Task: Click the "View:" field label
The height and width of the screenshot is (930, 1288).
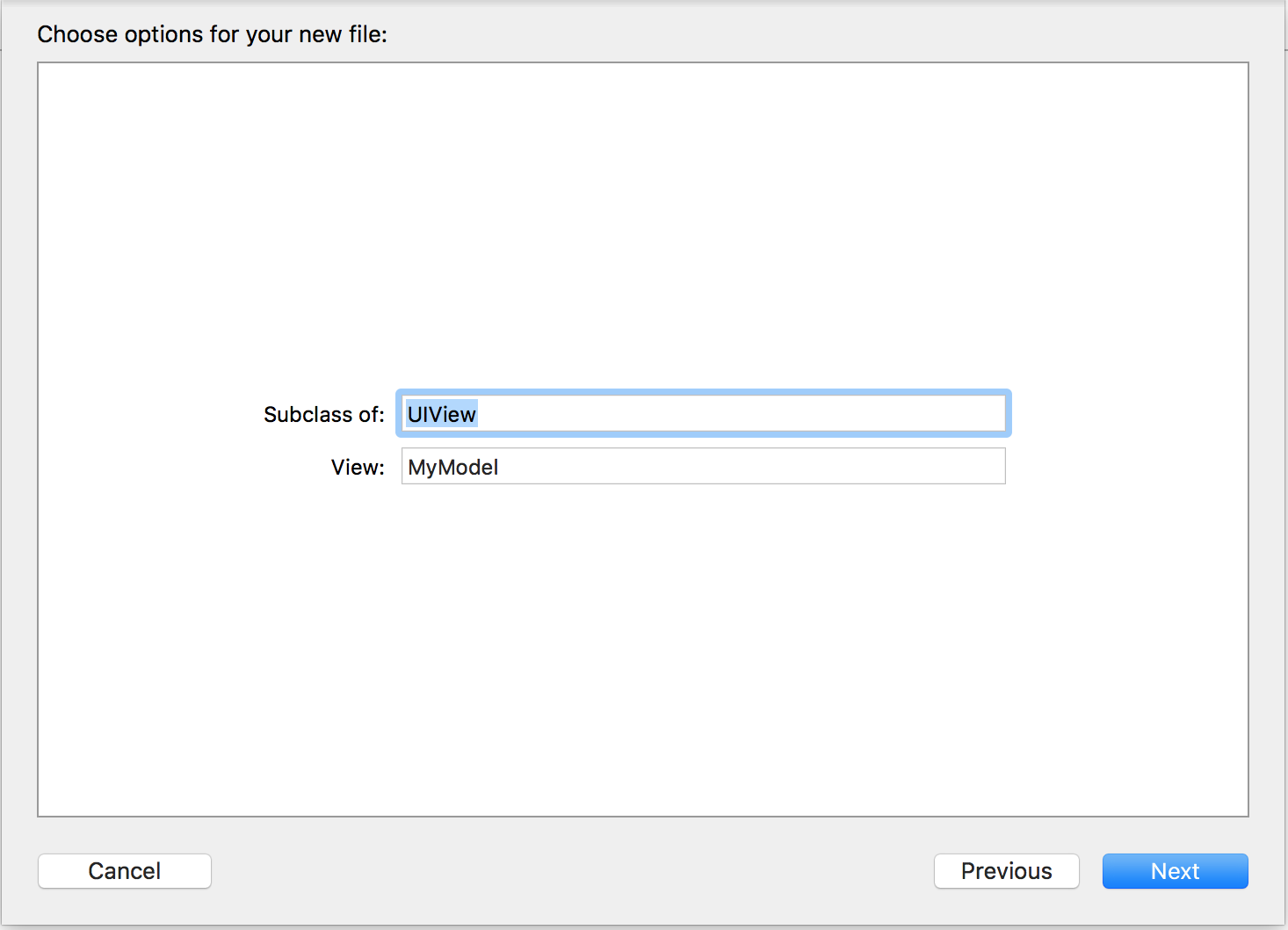Action: [x=358, y=467]
